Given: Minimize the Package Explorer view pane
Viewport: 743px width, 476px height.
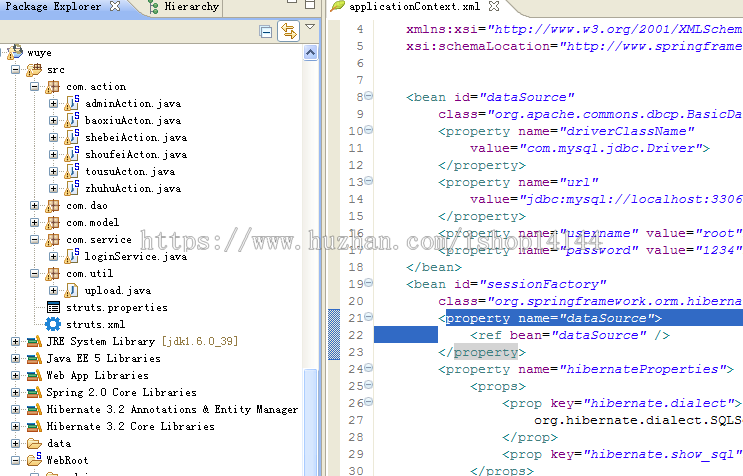Looking at the screenshot, I should coord(292,2).
